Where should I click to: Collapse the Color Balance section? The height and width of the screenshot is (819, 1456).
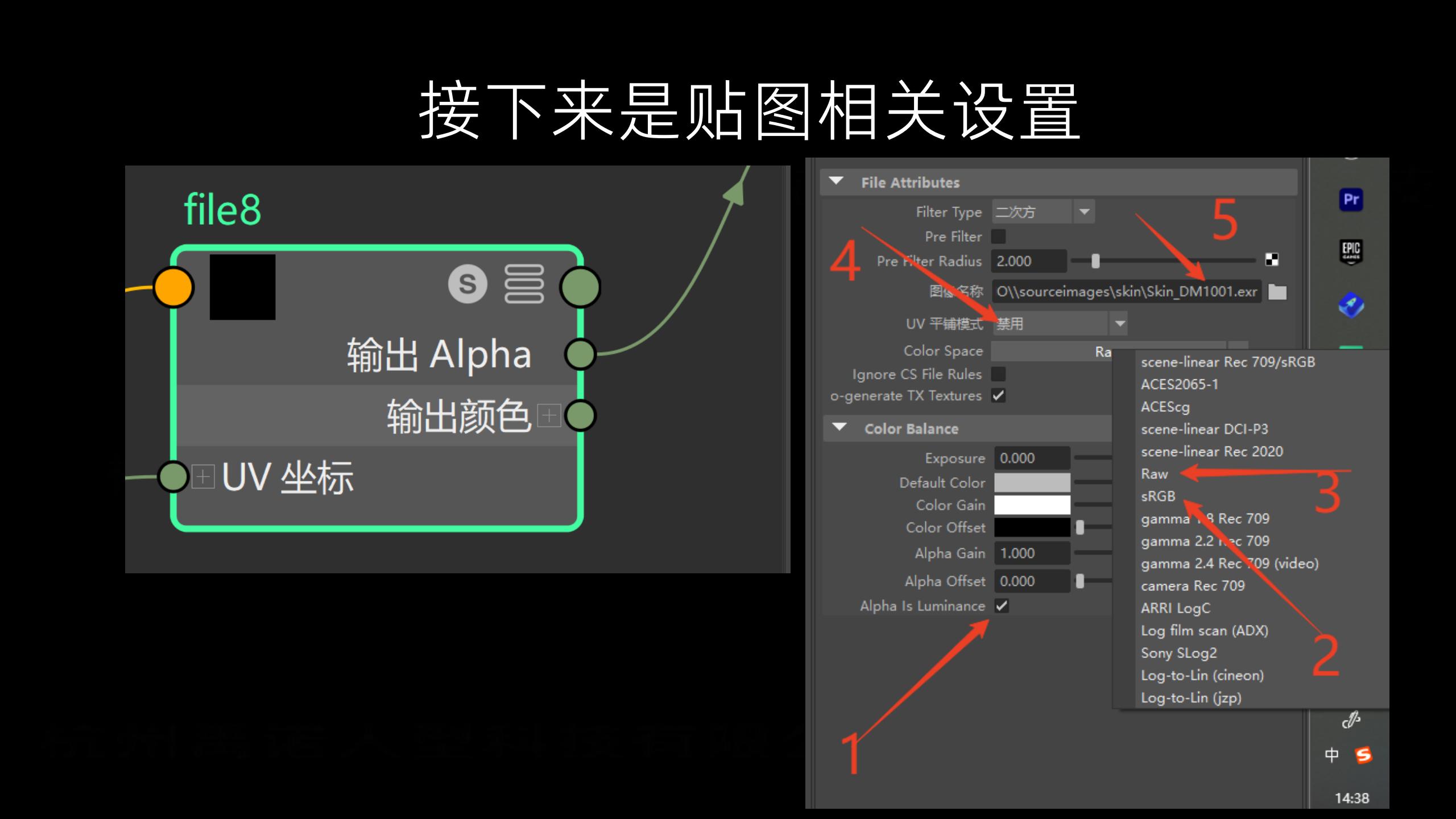(x=839, y=428)
